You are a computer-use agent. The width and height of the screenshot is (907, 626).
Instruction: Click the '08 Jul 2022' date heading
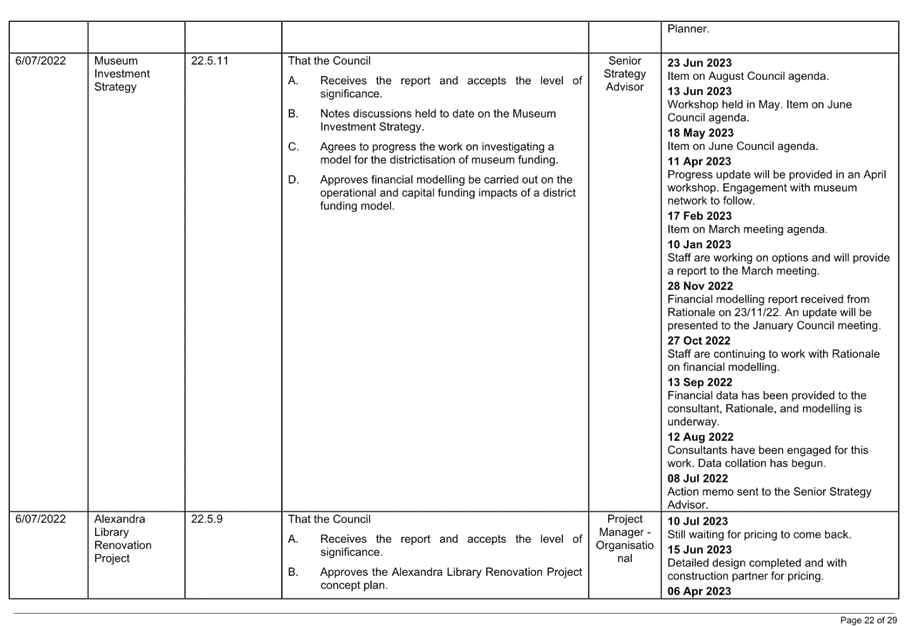coord(698,478)
